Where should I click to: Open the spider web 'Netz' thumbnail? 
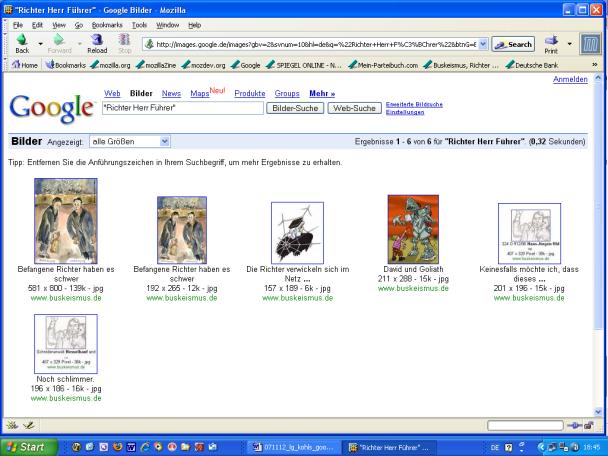point(297,233)
